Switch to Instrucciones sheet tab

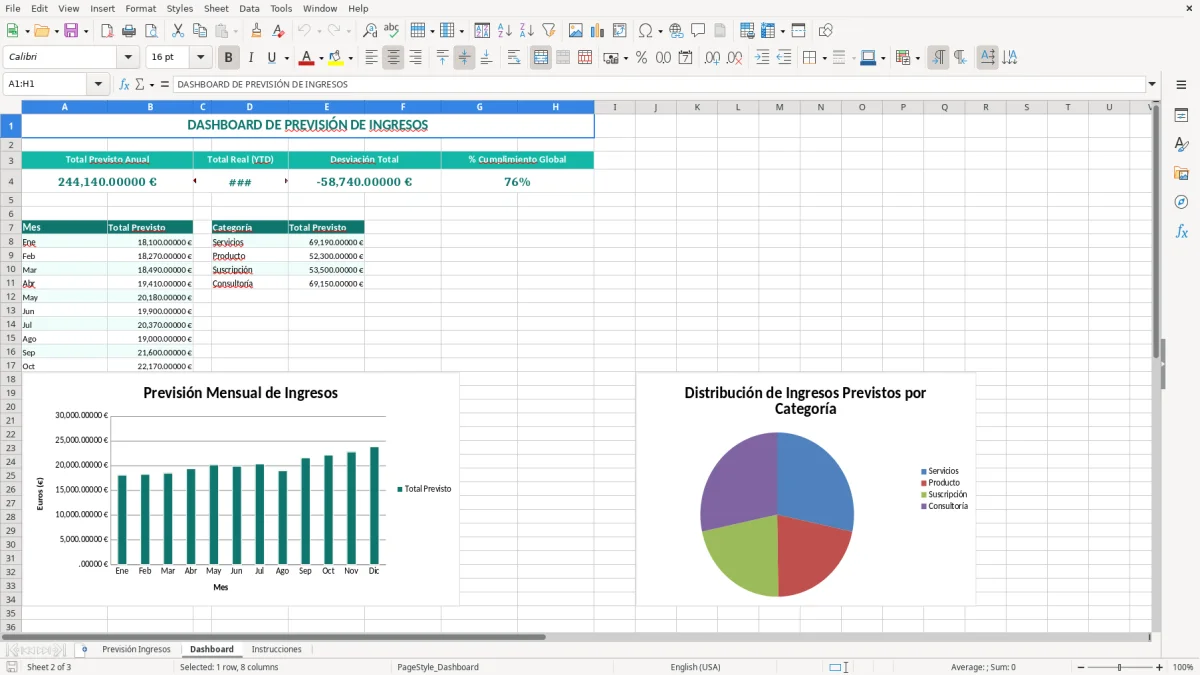(x=276, y=650)
